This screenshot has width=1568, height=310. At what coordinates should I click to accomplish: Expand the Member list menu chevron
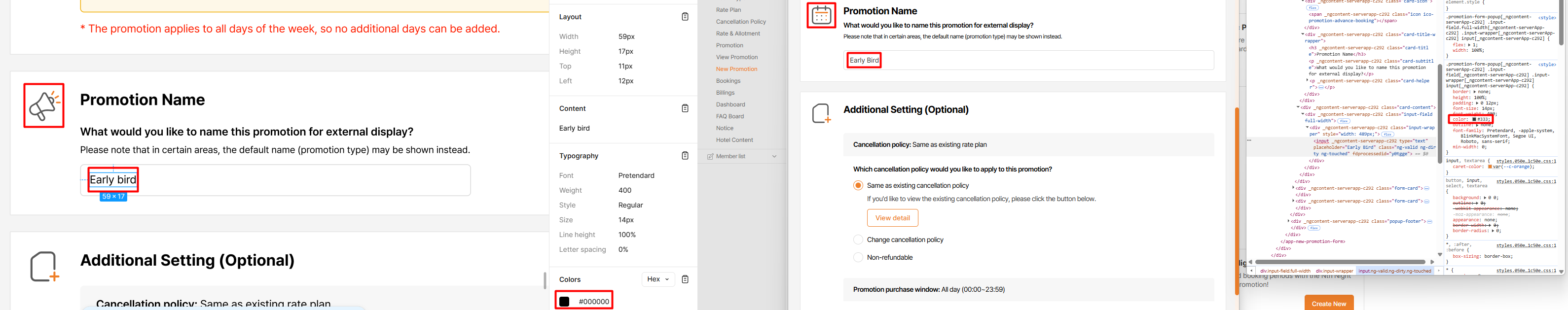pyautogui.click(x=774, y=156)
